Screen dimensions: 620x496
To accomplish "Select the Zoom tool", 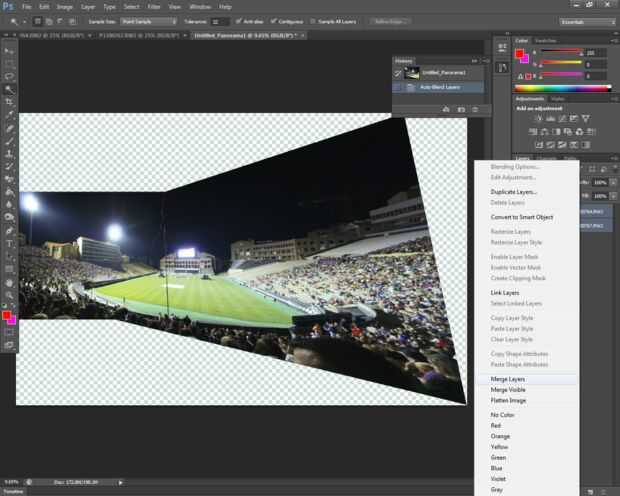I will [9, 295].
